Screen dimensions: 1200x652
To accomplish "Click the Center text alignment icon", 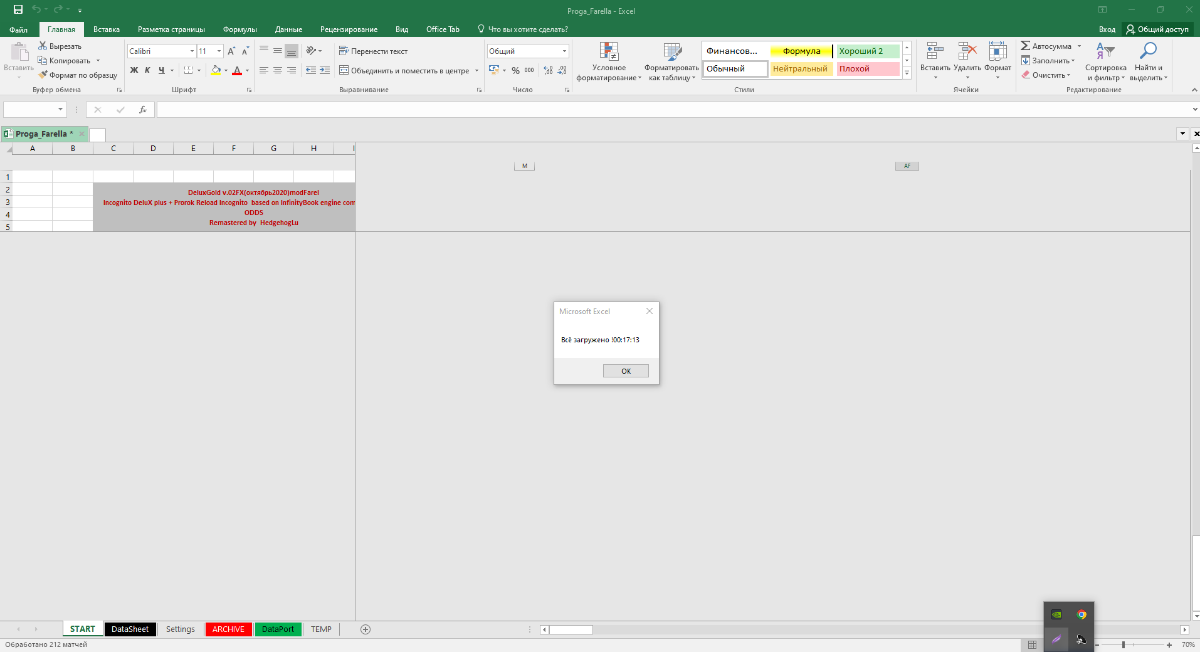I will click(277, 70).
